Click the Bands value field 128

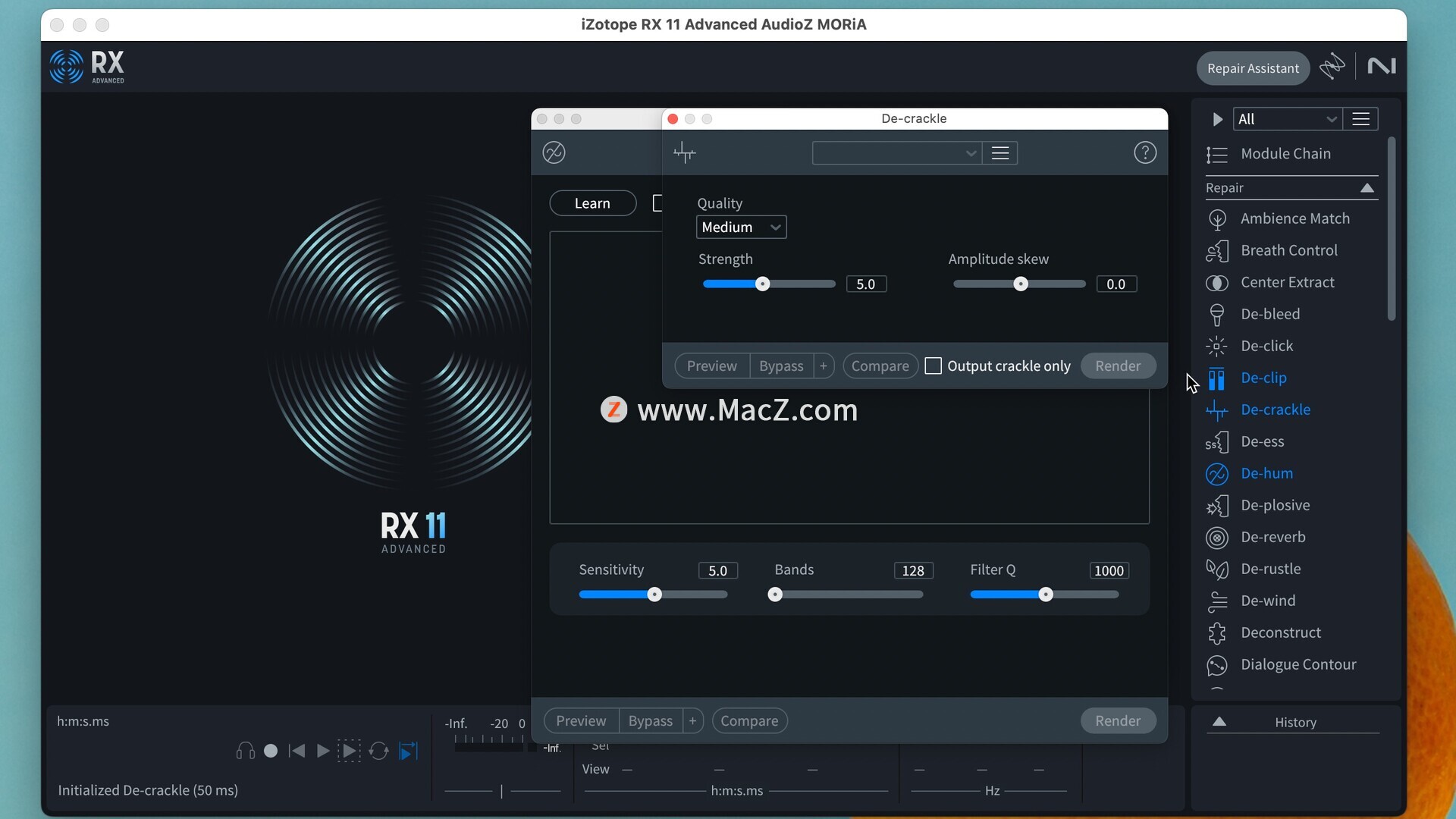(913, 571)
